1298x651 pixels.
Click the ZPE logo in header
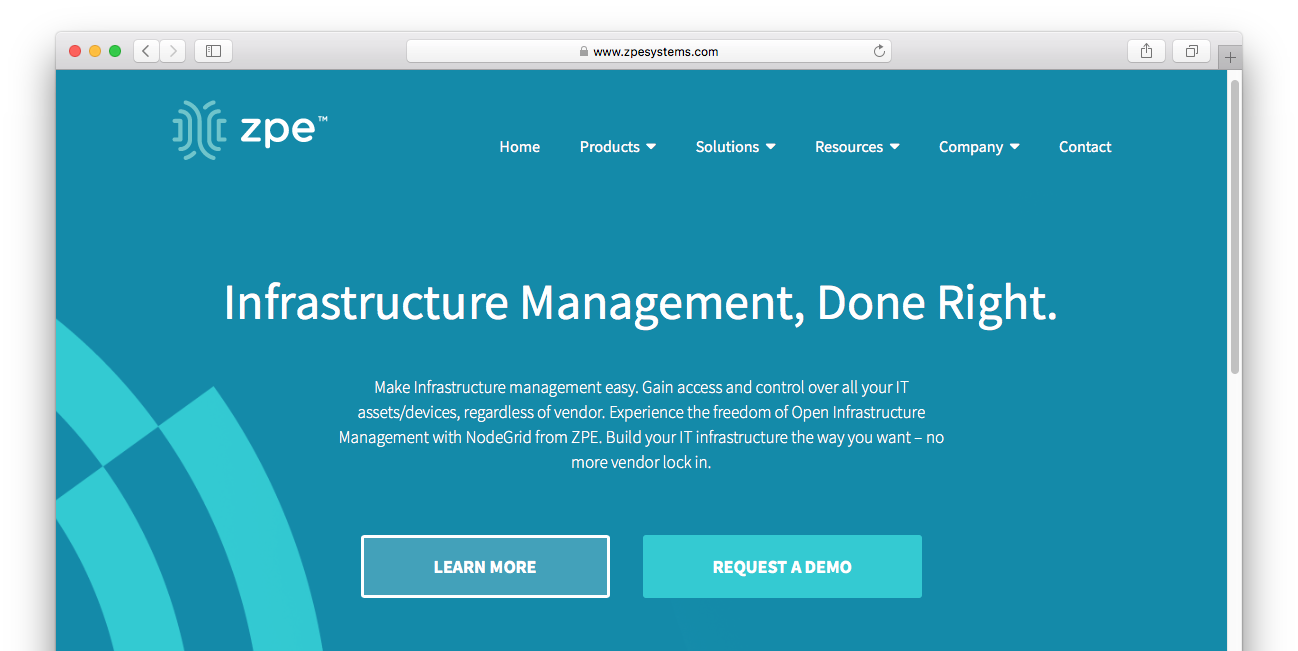(250, 131)
